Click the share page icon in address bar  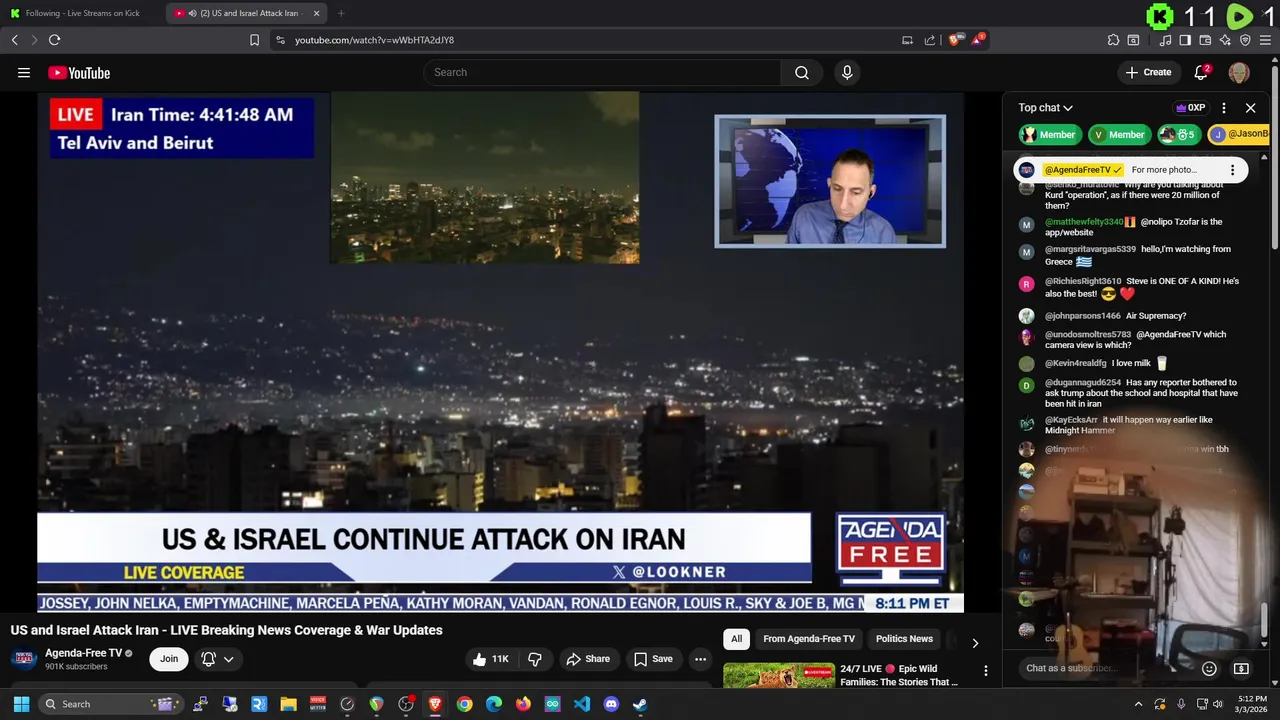coord(930,40)
